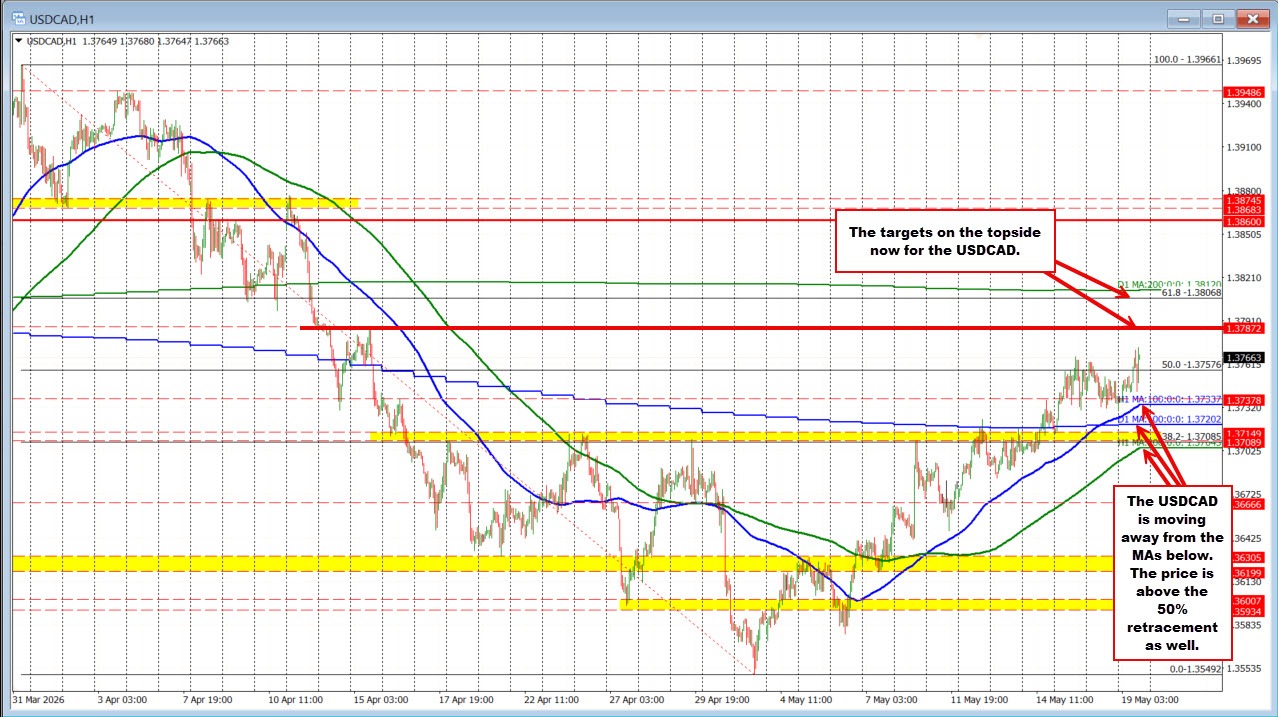The image size is (1278, 717).
Task: Click the red price tag 1.37149
Action: 1243,433
